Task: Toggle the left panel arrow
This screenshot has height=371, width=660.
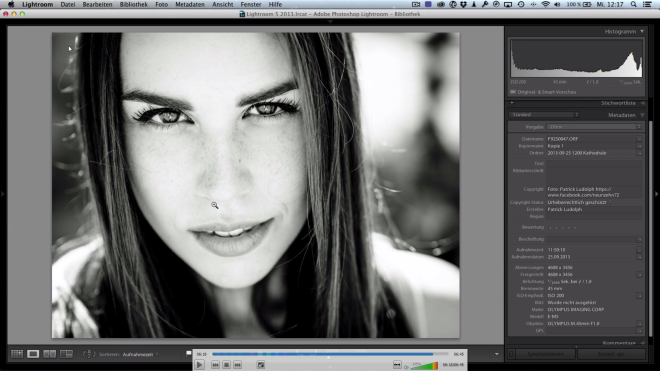Action: pyautogui.click(x=3, y=194)
